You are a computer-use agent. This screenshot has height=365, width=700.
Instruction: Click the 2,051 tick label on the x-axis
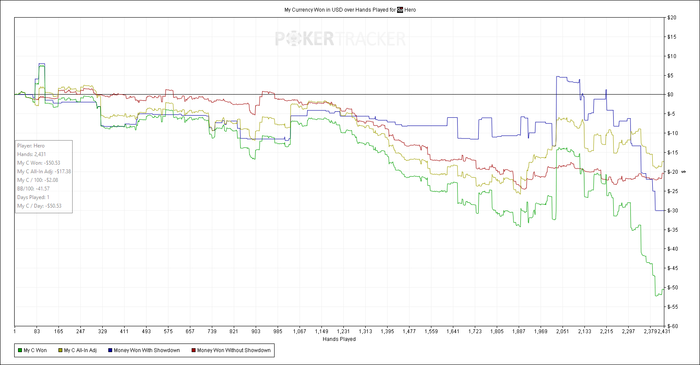[562, 332]
